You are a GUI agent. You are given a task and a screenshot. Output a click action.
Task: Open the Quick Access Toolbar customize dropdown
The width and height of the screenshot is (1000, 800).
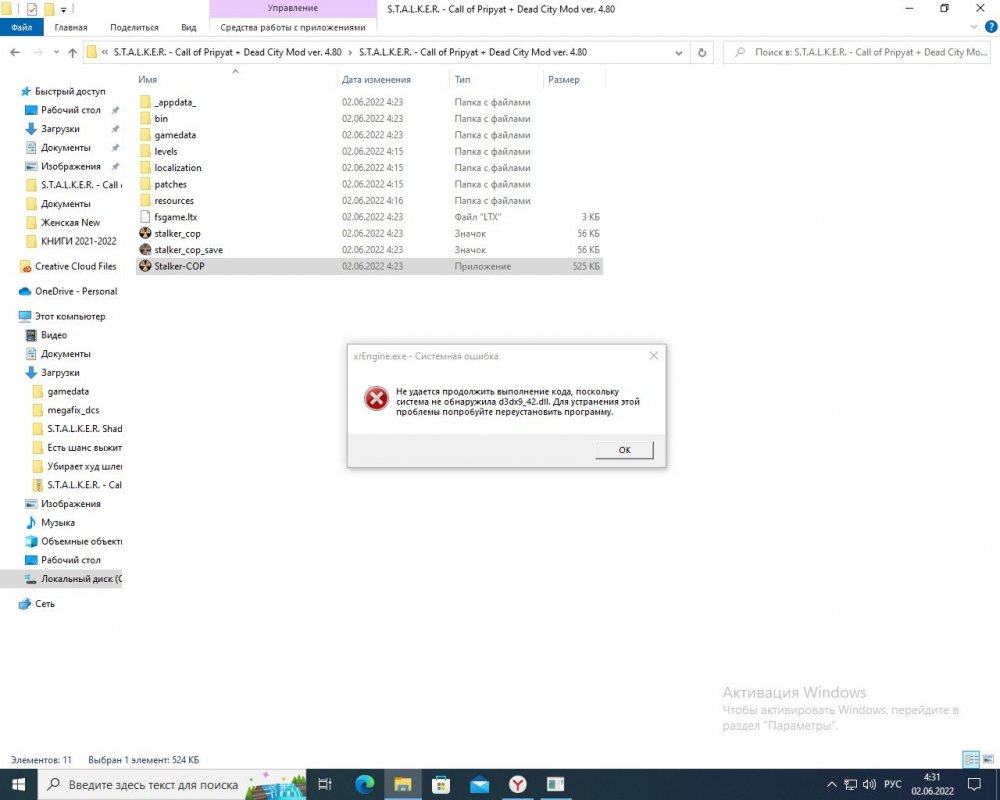tap(63, 10)
